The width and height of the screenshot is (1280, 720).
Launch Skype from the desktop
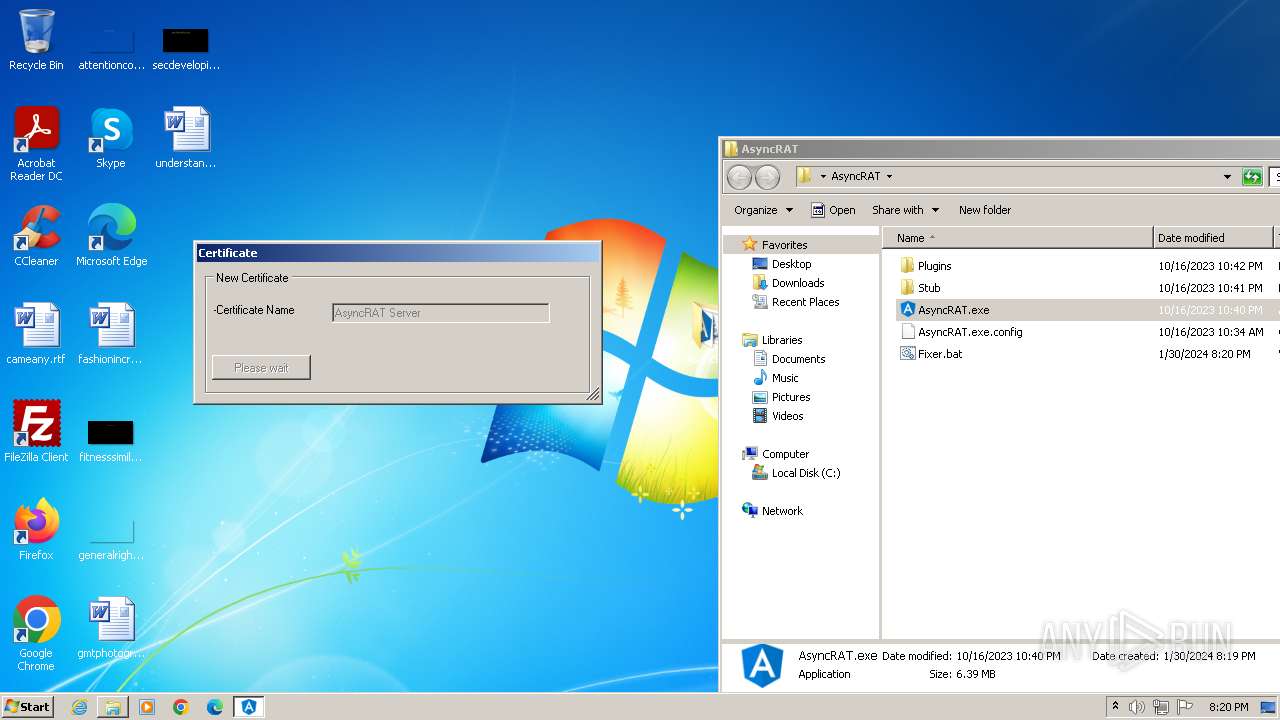(x=111, y=138)
